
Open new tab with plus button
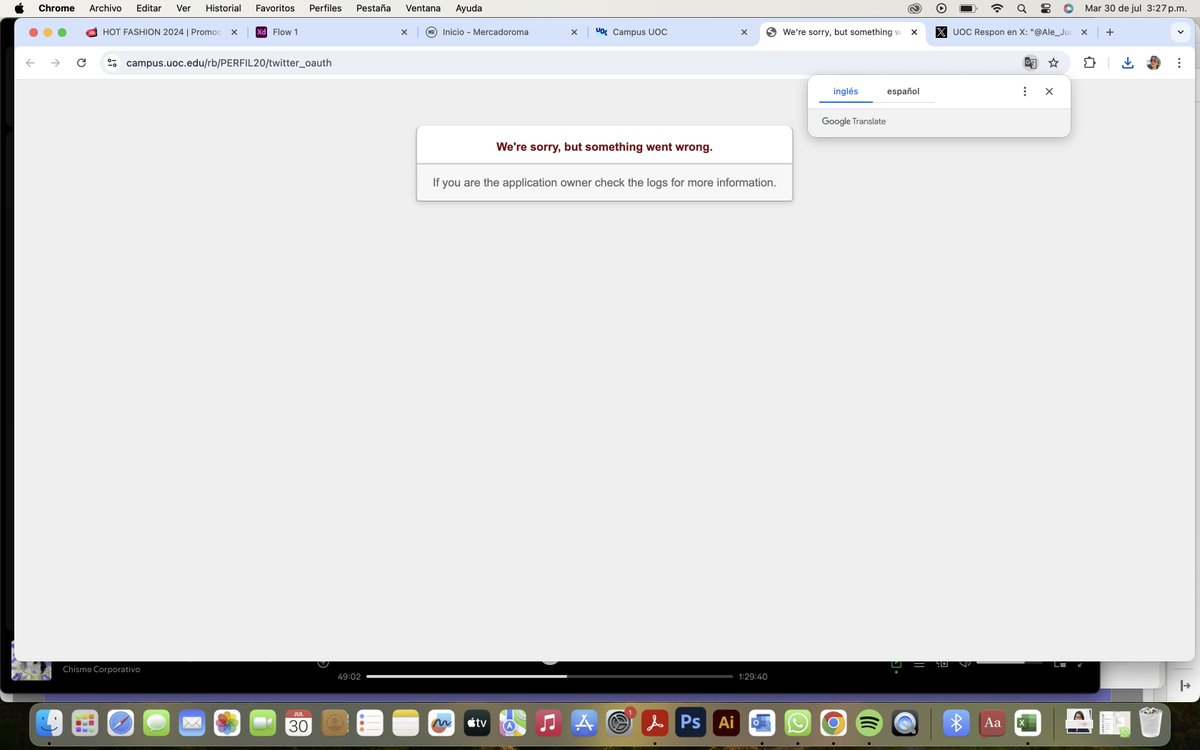pos(1110,32)
